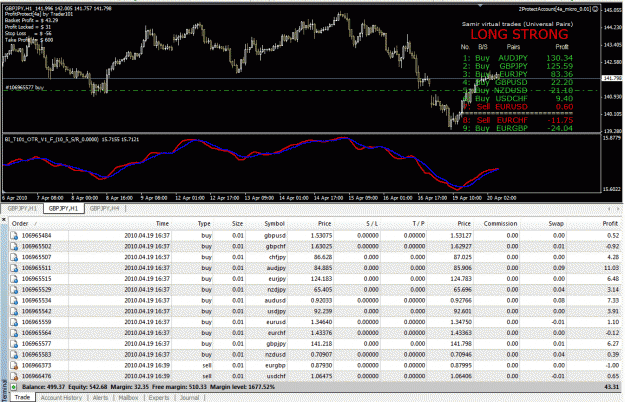This screenshot has height=402, width=625.
Task: Click the buy icon for order 106965529
Action: 14,290
